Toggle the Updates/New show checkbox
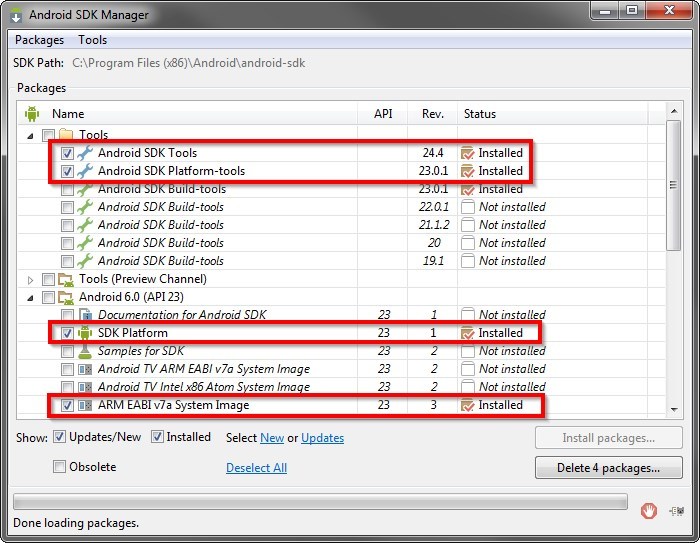The image size is (700, 543). 59,437
